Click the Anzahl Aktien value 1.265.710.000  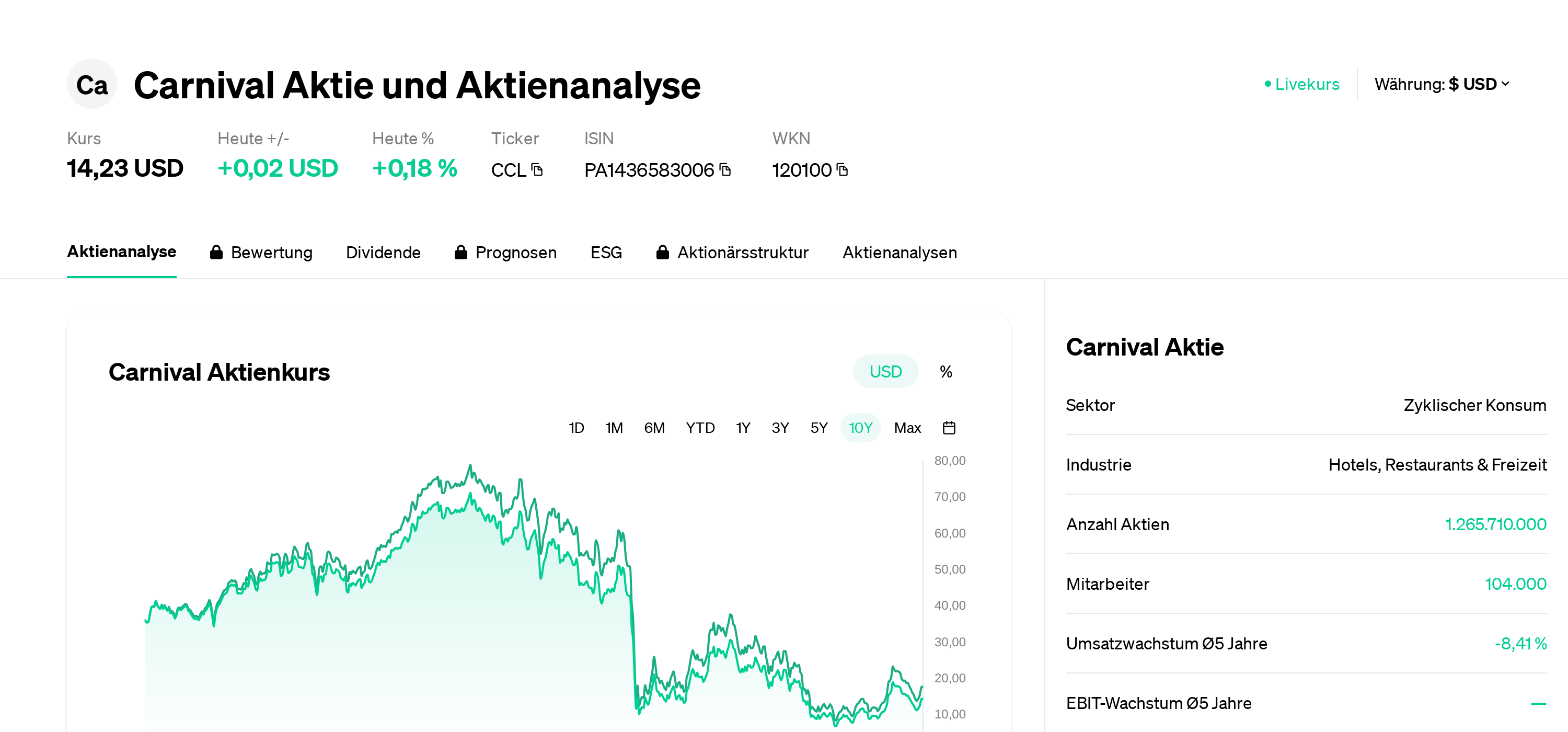coord(1495,524)
